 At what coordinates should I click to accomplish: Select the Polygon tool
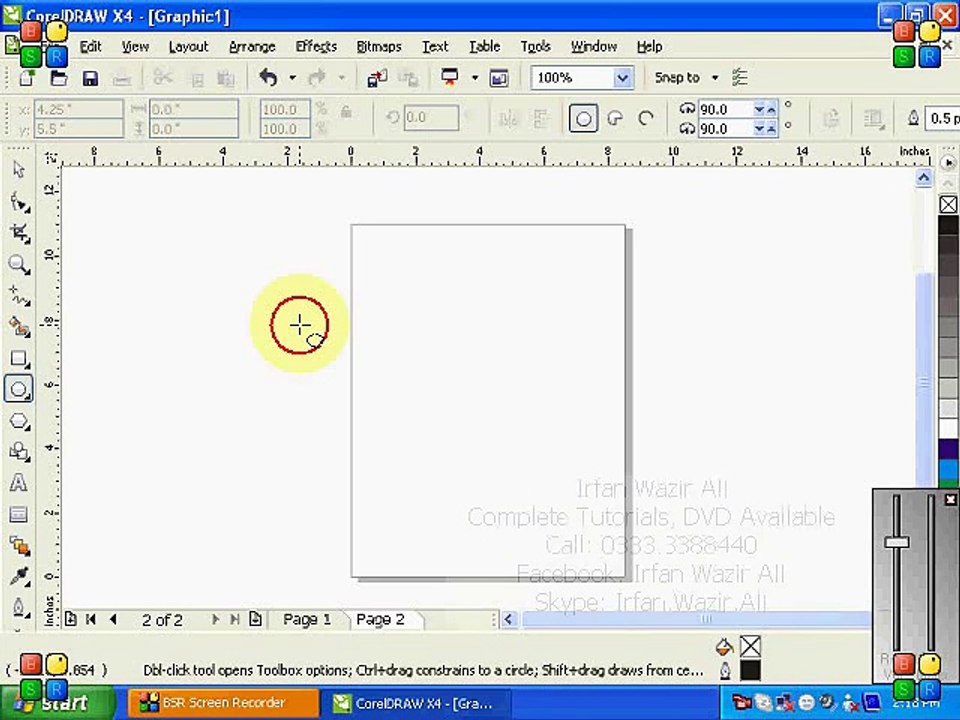[x=19, y=421]
